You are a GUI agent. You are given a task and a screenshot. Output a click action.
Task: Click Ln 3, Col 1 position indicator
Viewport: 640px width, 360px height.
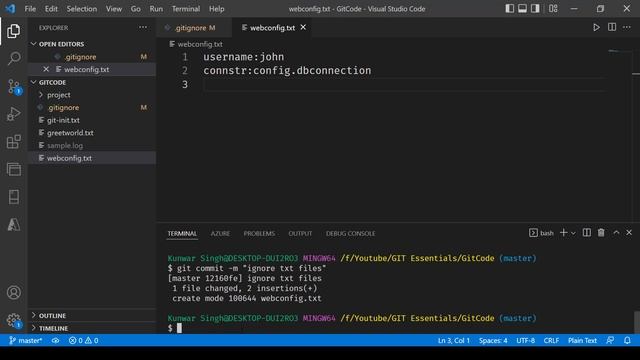pos(453,340)
